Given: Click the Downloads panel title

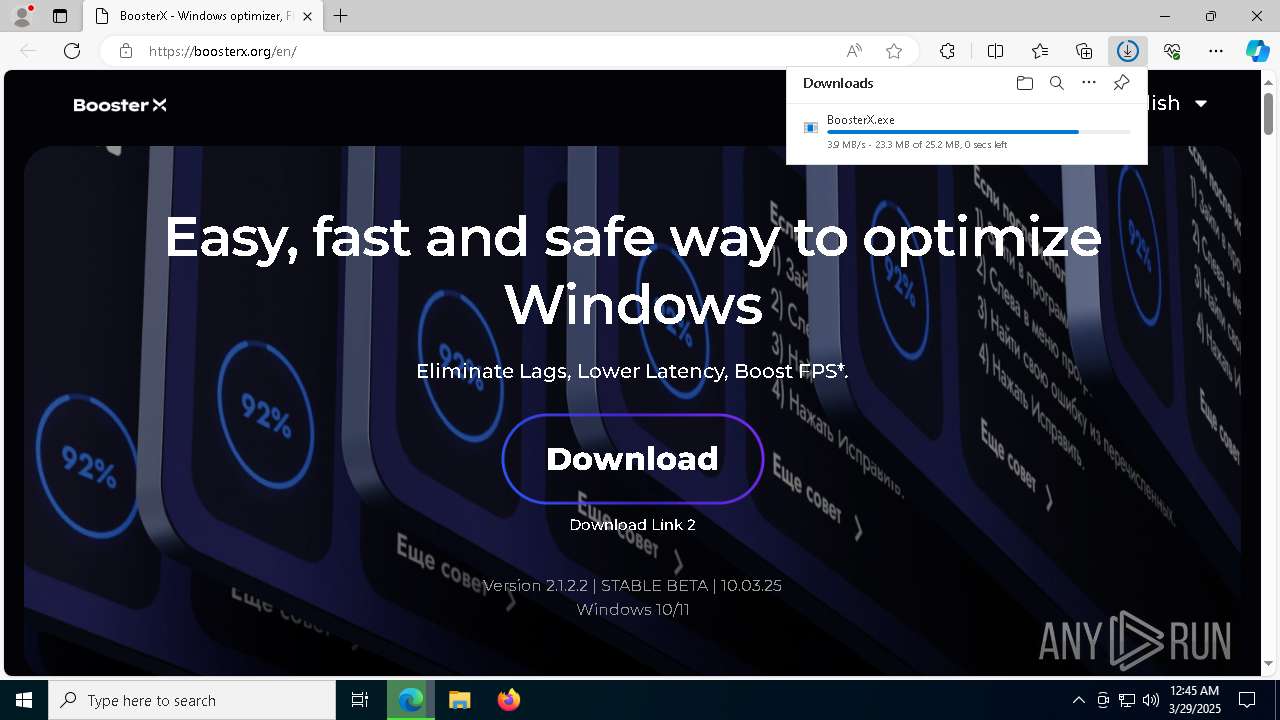Looking at the screenshot, I should coord(838,83).
